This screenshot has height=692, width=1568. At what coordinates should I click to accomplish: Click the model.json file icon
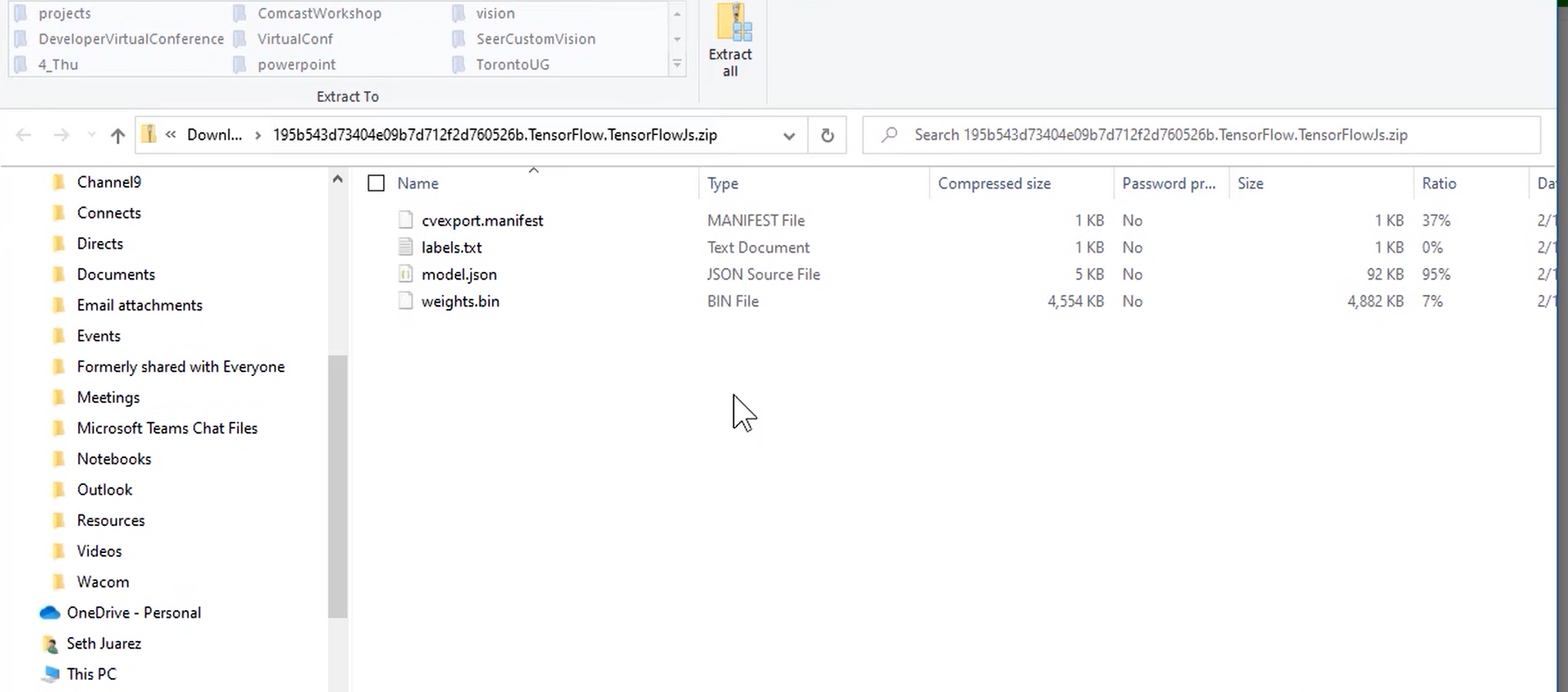pos(405,274)
